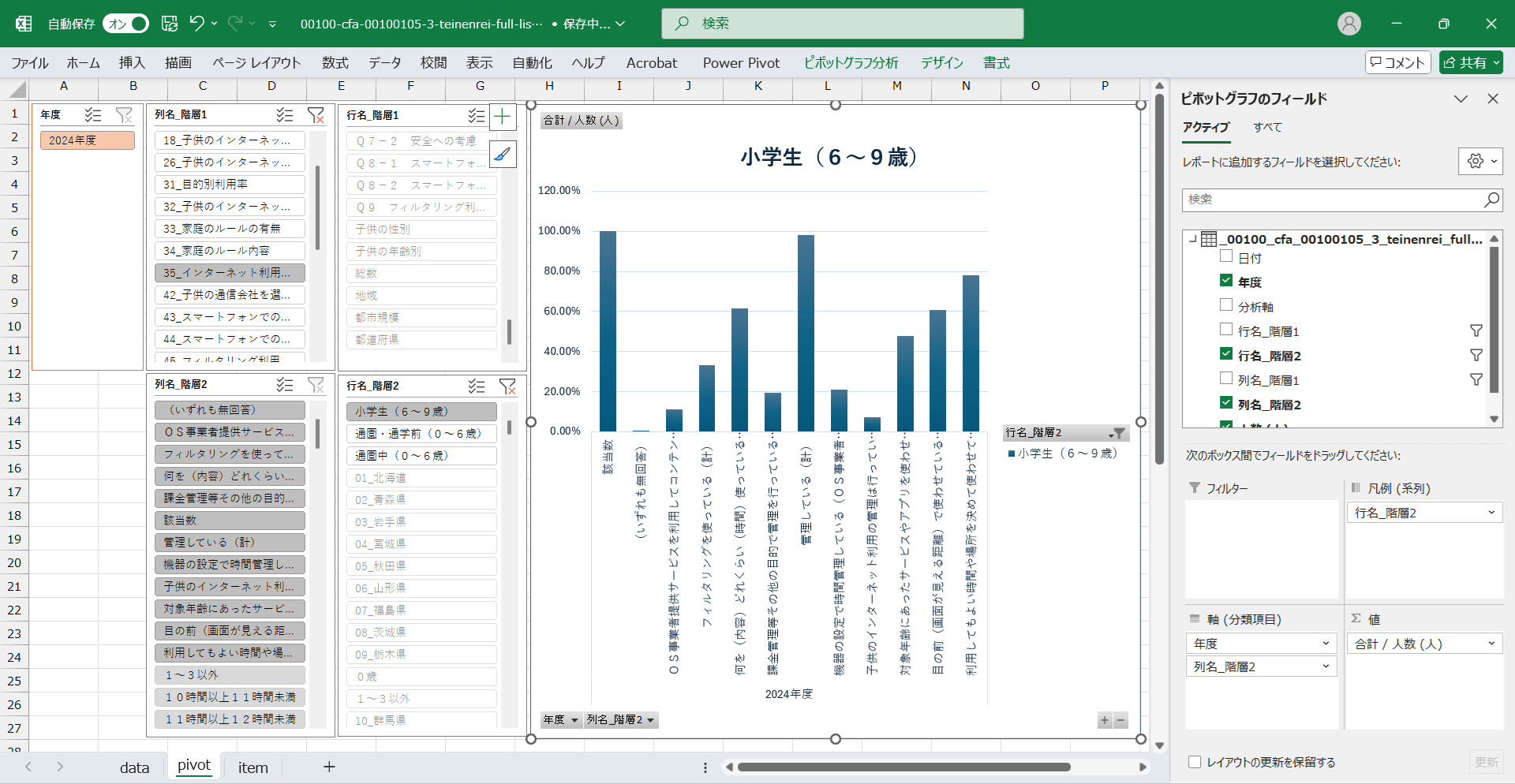Click the 共有 share button
The image size is (1515, 784).
[x=1471, y=62]
